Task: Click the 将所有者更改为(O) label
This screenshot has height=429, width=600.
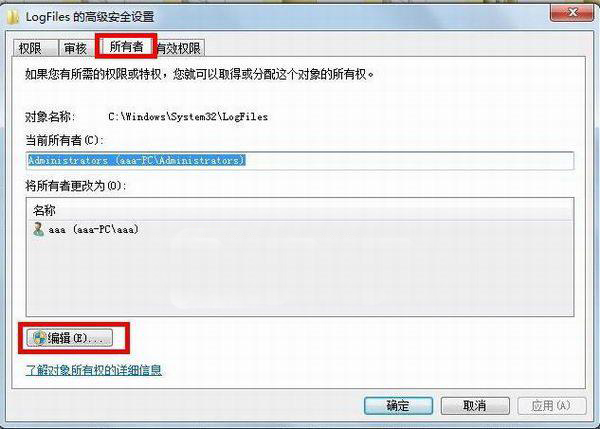Action: pos(76,186)
